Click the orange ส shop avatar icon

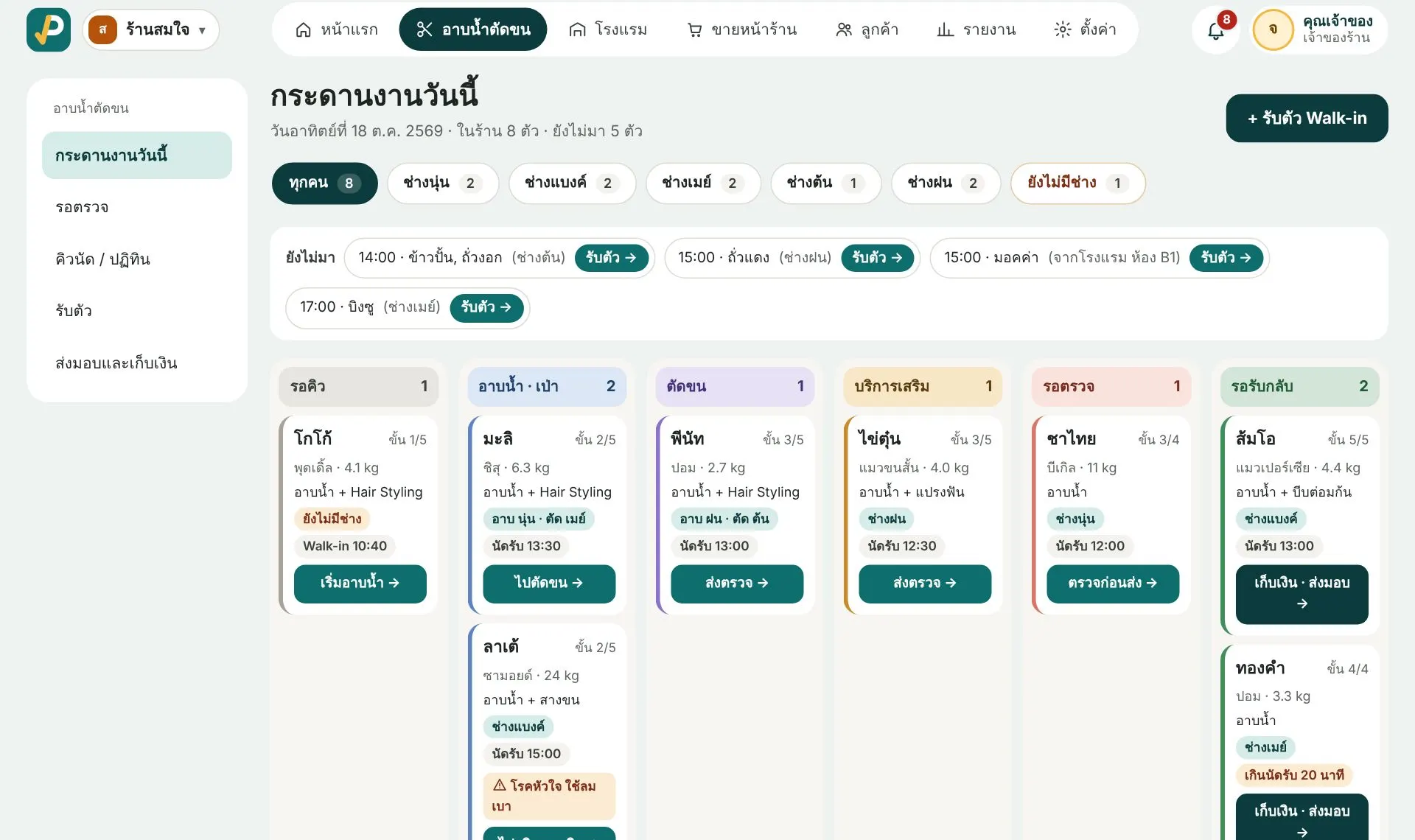102,29
